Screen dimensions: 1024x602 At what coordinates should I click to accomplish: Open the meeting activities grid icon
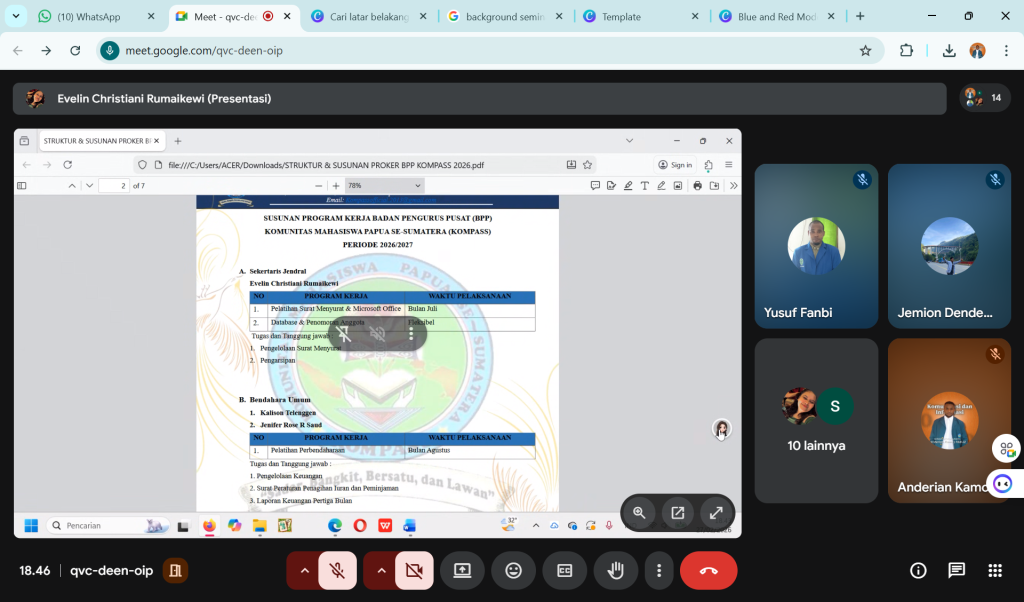point(994,570)
